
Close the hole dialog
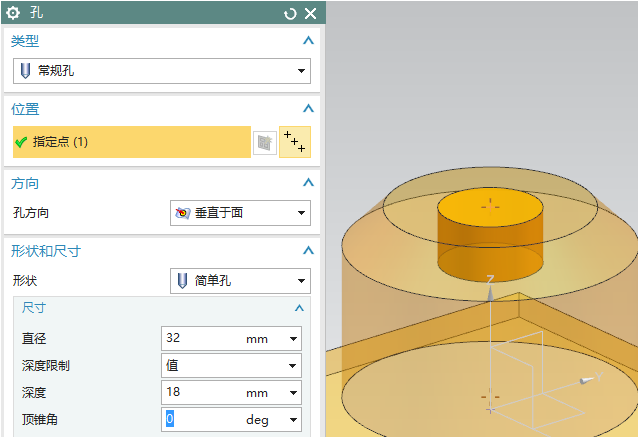[310, 13]
